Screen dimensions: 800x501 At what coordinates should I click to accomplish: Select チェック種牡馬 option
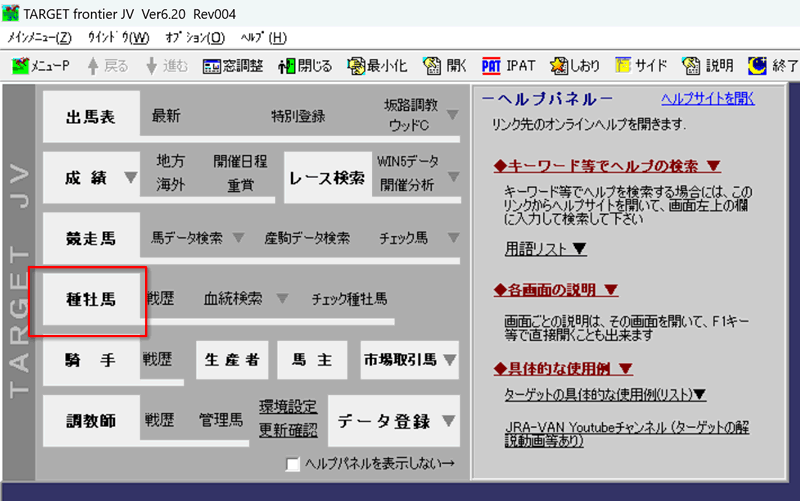click(349, 299)
